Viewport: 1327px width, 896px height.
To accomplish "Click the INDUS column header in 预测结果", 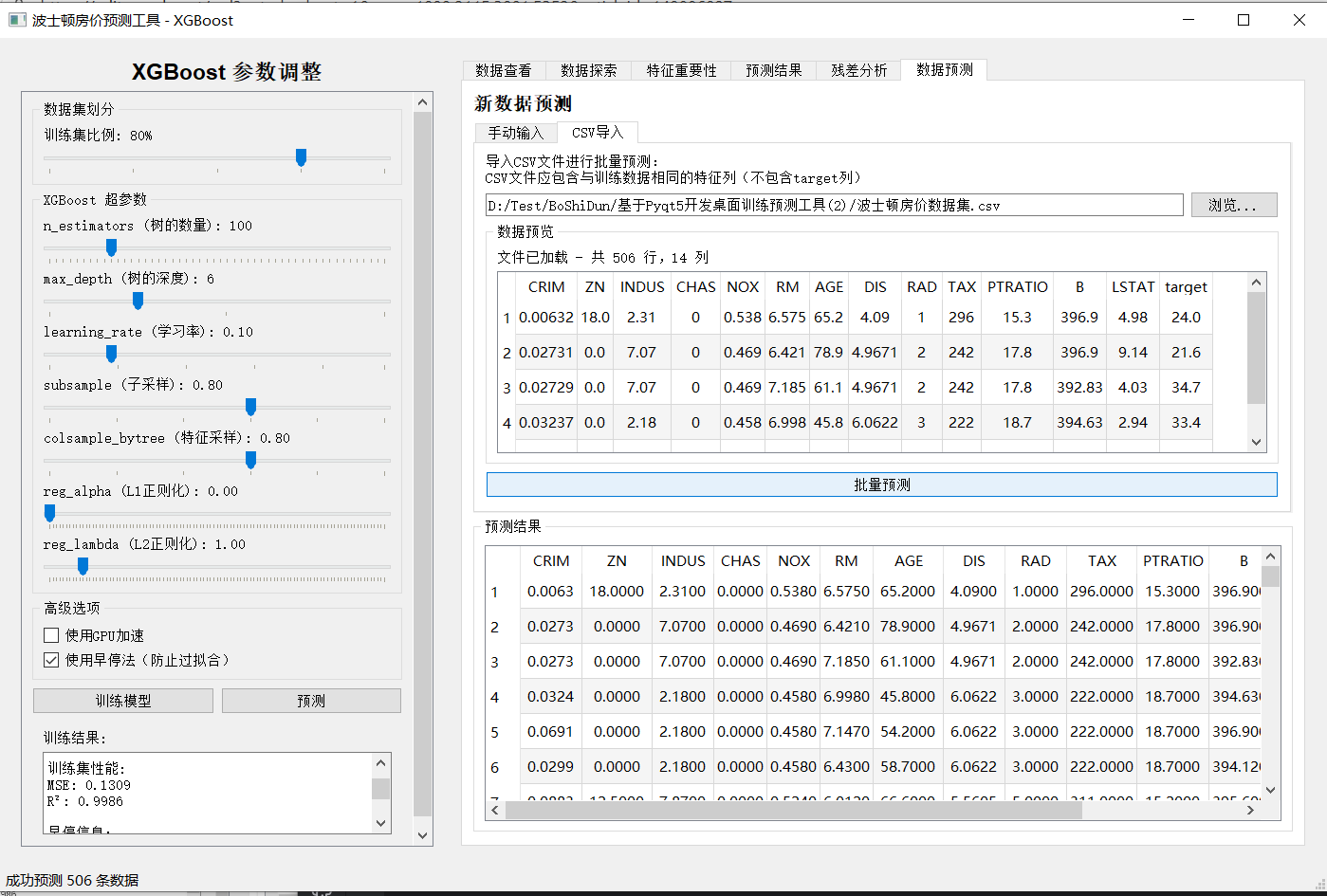I will tap(683, 560).
